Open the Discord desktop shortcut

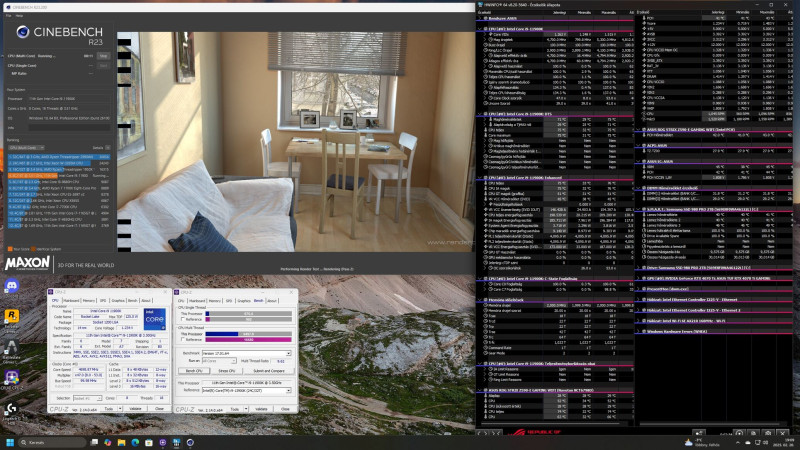point(11,286)
